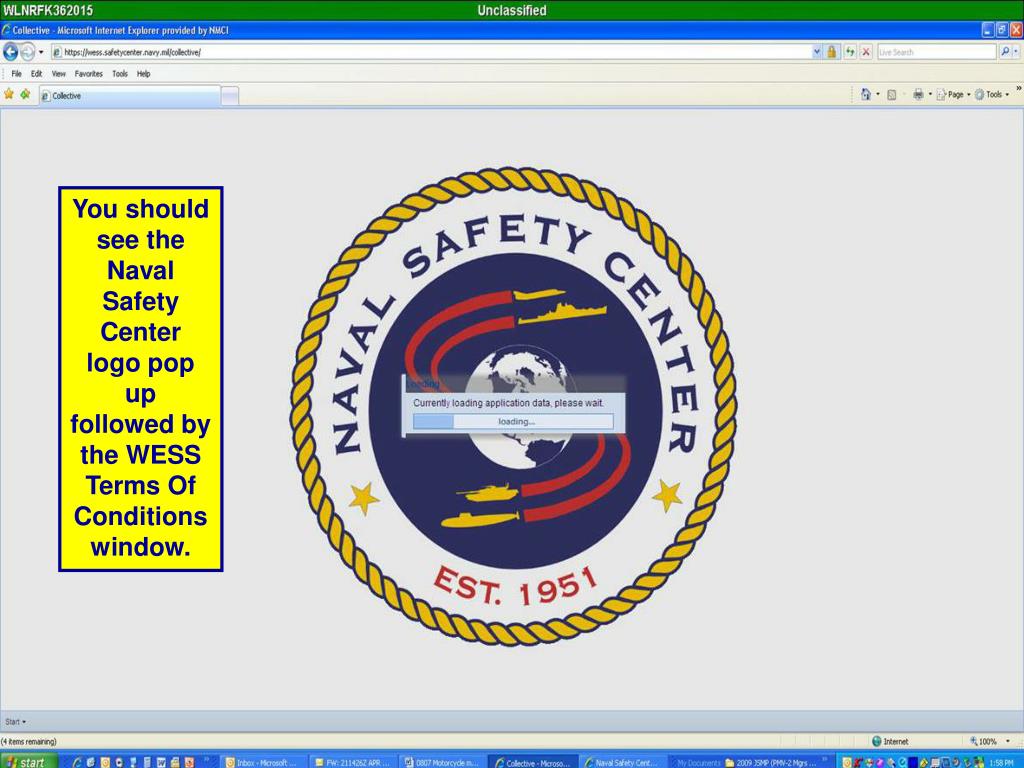Click the Live Search box

coord(936,52)
